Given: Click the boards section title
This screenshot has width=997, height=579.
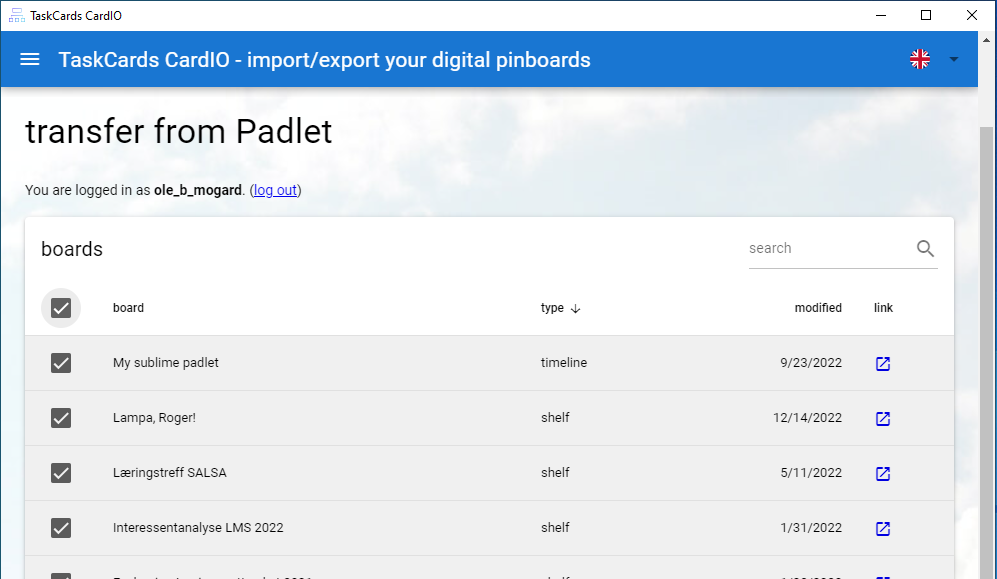Looking at the screenshot, I should coord(72,249).
